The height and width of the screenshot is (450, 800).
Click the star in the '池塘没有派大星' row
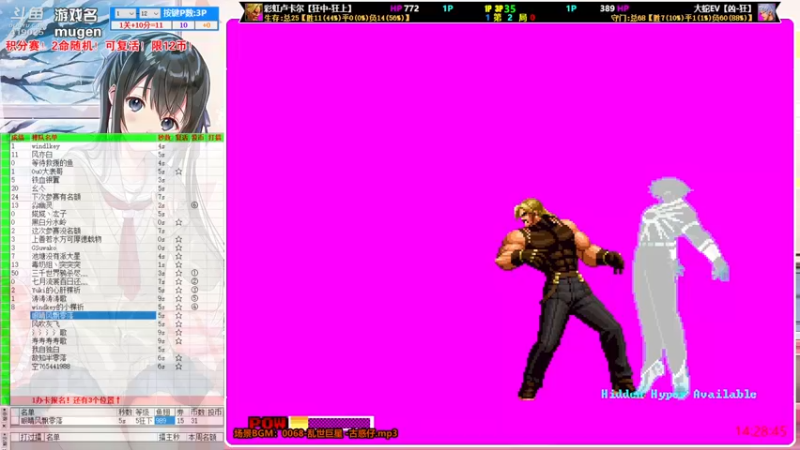pos(179,256)
